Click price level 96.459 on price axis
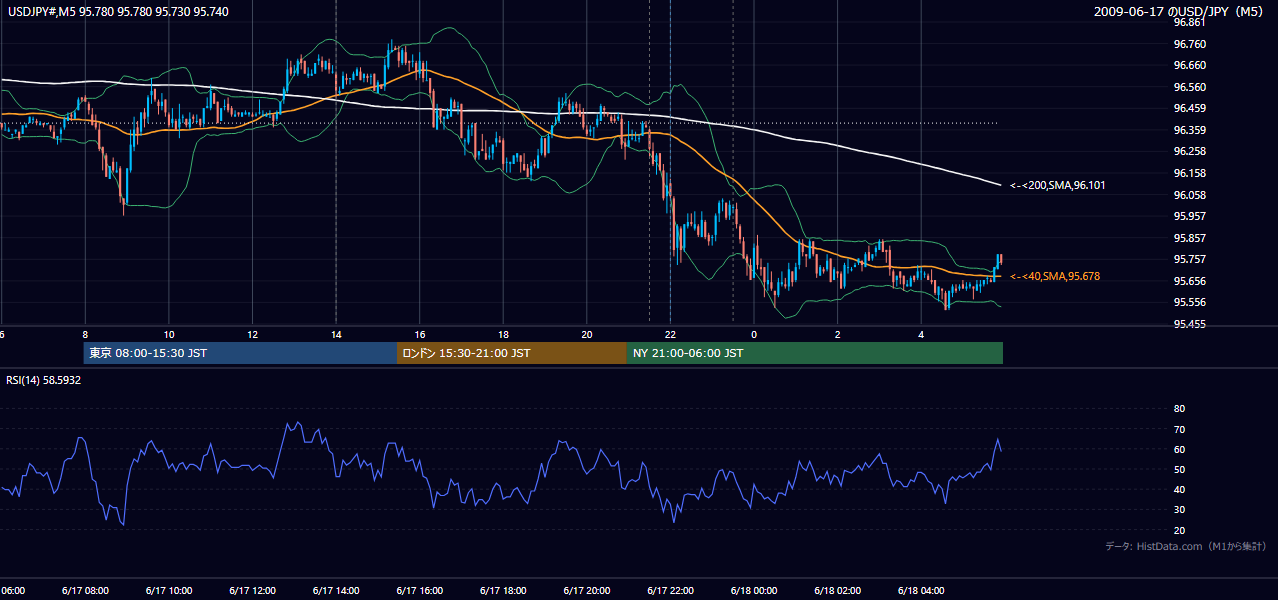 point(1190,108)
